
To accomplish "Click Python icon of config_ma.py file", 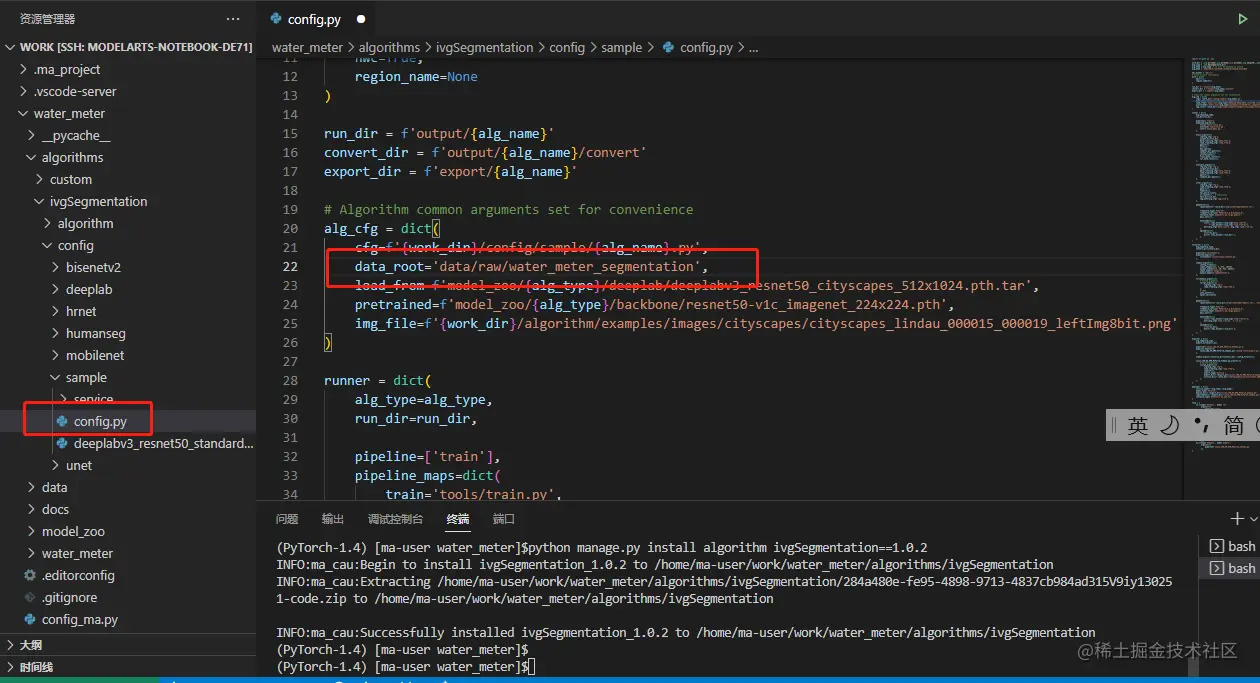I will tap(30, 620).
